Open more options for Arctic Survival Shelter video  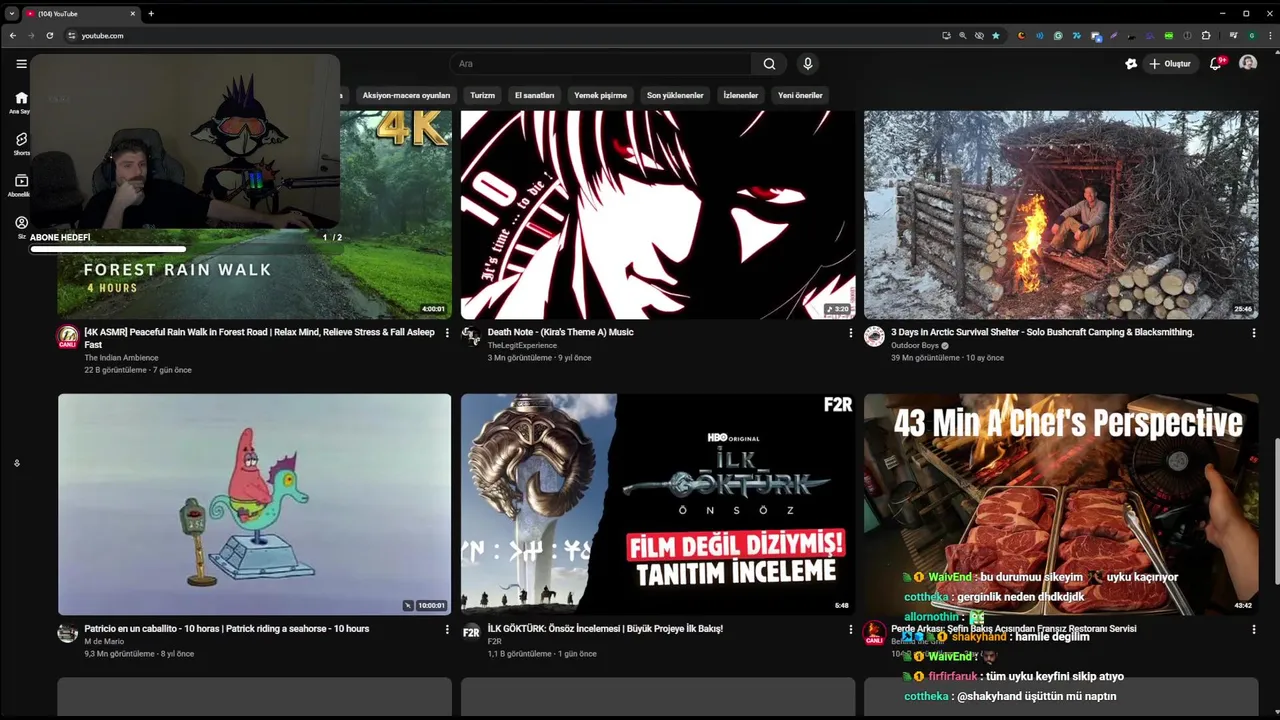click(1254, 333)
